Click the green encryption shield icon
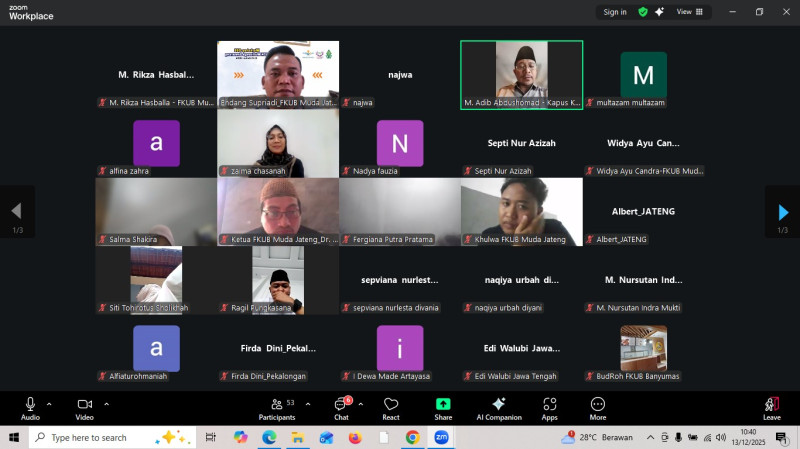Viewport: 800px width, 449px height. (644, 12)
